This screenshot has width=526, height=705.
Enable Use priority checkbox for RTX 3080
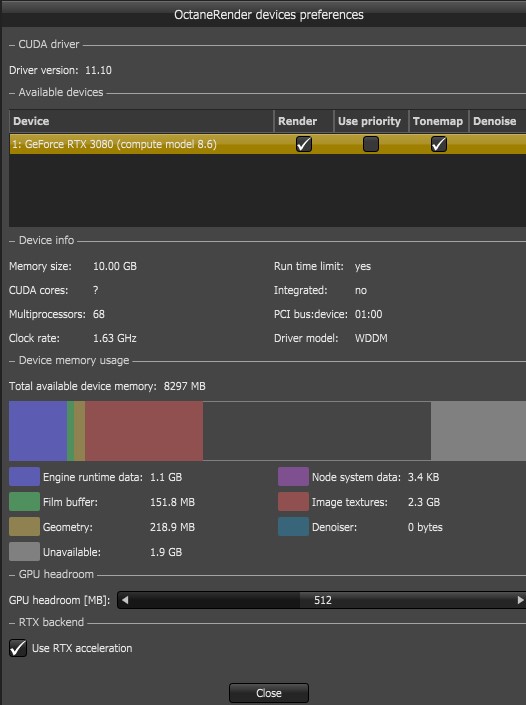coord(371,144)
